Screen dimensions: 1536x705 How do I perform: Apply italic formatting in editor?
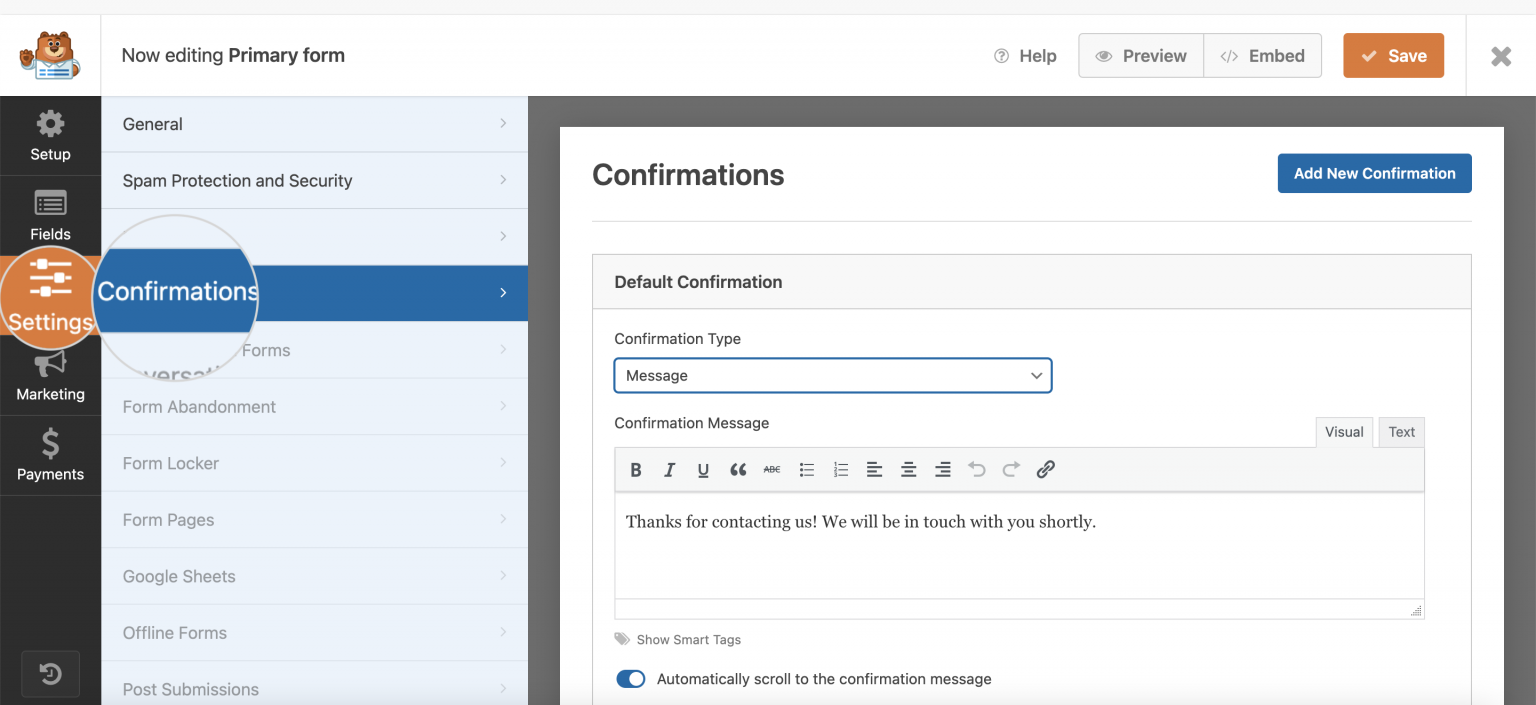[x=669, y=470]
